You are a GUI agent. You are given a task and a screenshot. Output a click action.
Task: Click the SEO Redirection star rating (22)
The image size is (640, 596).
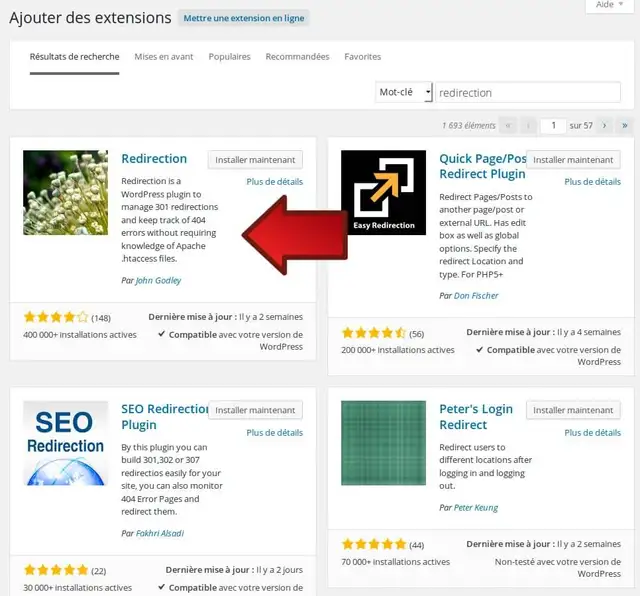tap(56, 570)
